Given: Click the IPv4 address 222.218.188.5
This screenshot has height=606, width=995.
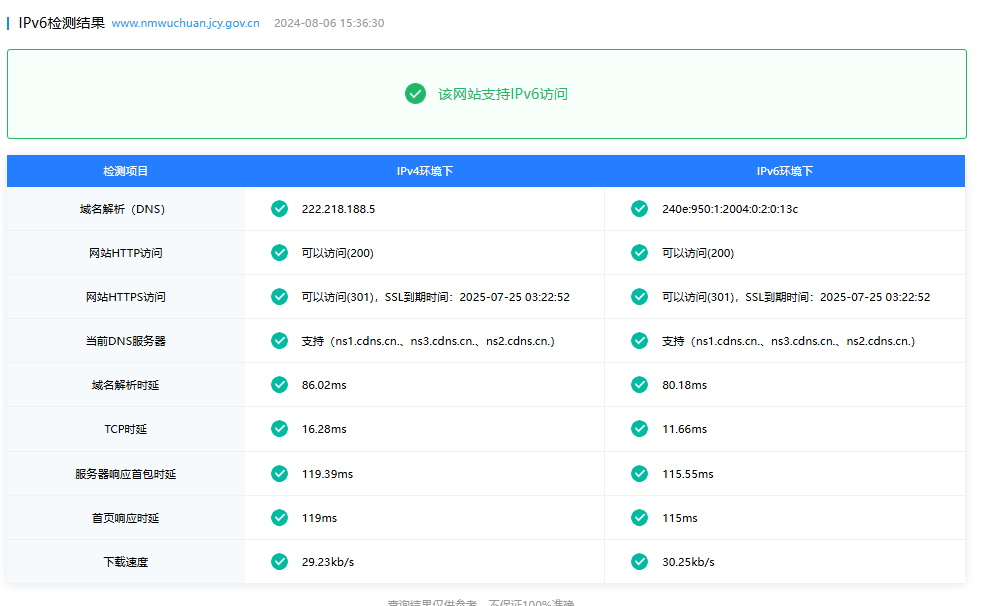Looking at the screenshot, I should pos(338,209).
